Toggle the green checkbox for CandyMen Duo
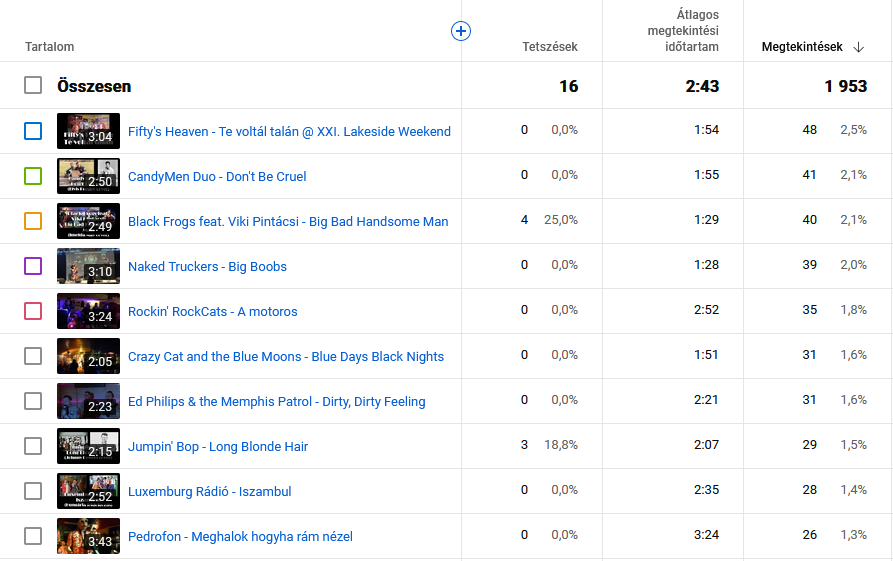Viewport: 893px width, 561px height. [33, 176]
